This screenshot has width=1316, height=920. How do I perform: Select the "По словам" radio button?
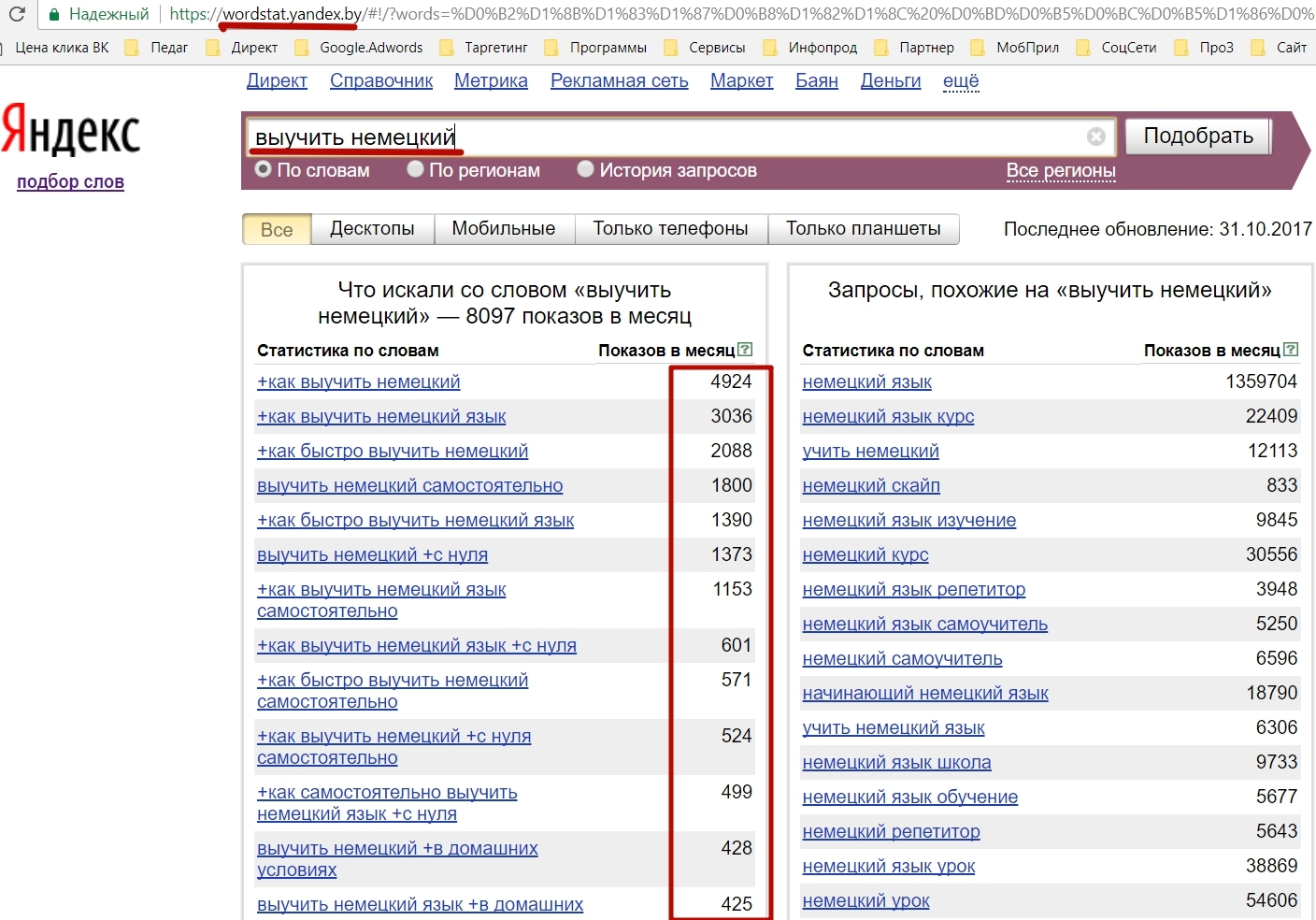click(264, 169)
